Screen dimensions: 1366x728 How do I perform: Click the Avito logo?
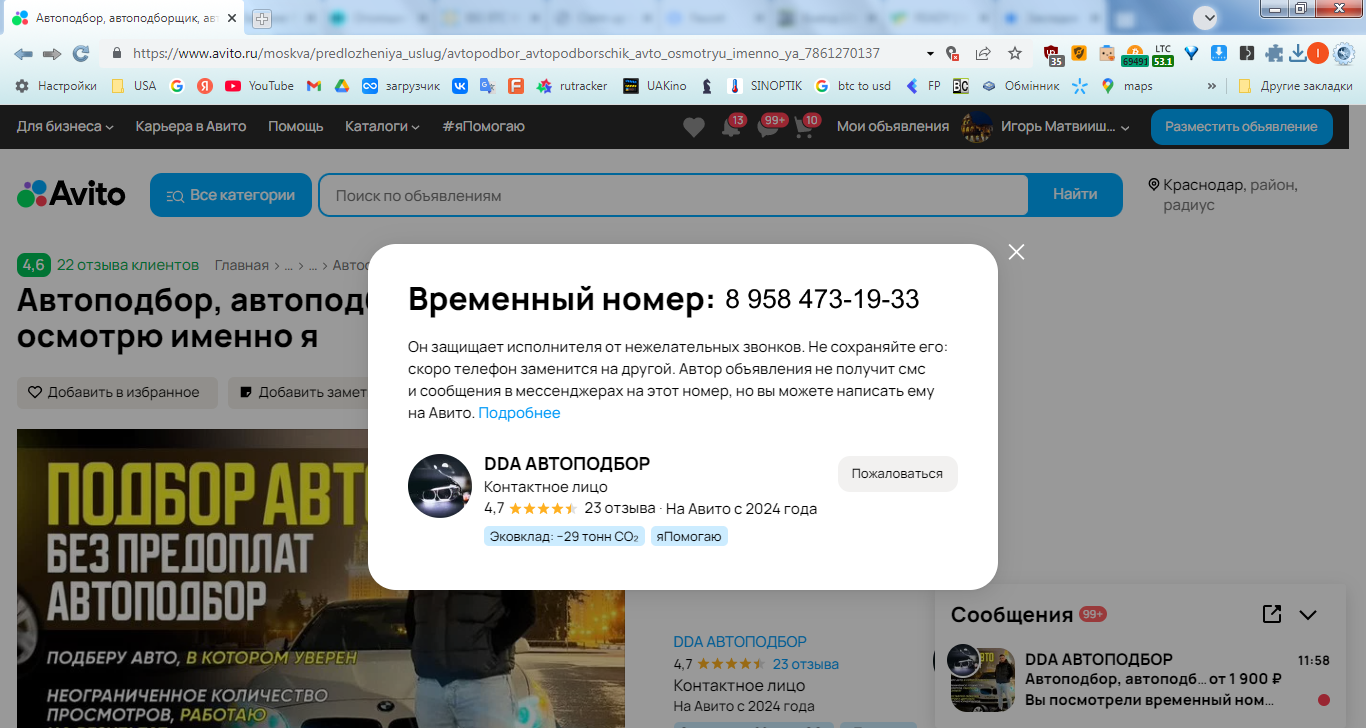click(71, 194)
